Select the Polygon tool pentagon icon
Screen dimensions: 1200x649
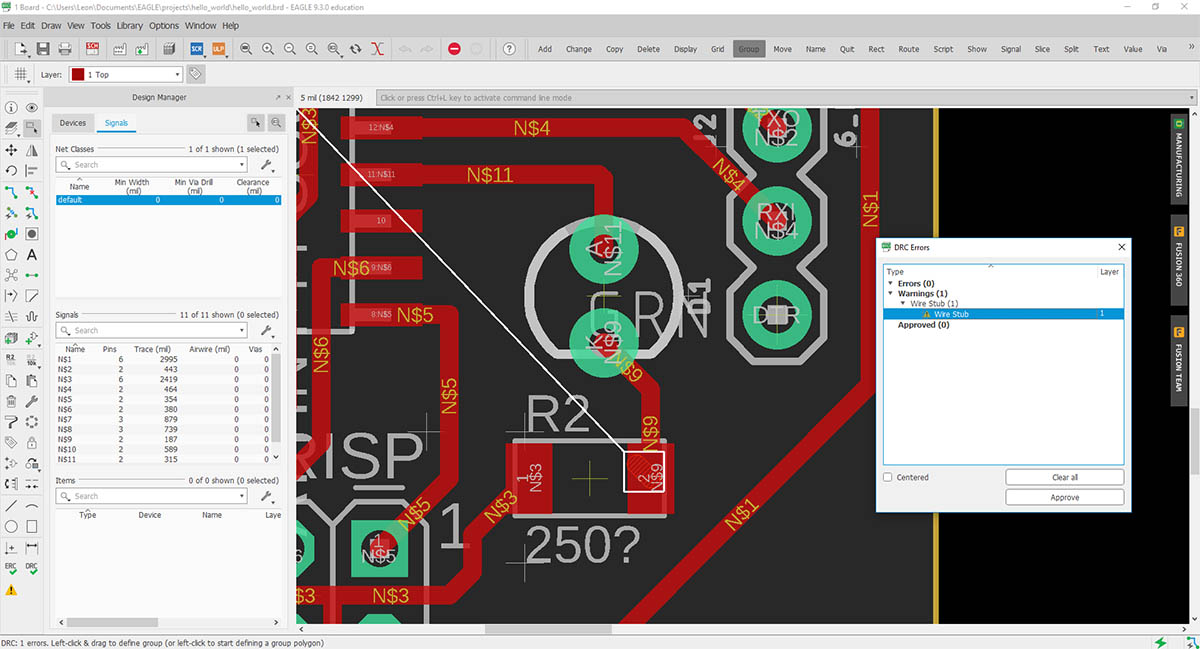(11, 255)
